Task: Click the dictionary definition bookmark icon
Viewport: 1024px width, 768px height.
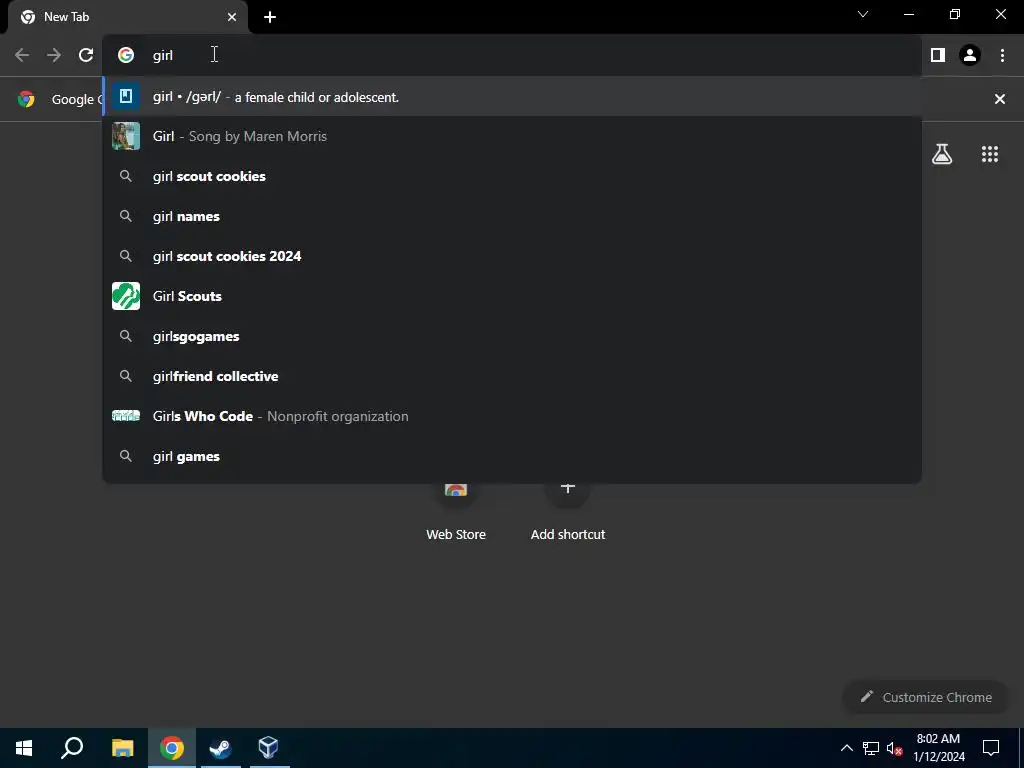Action: [125, 97]
